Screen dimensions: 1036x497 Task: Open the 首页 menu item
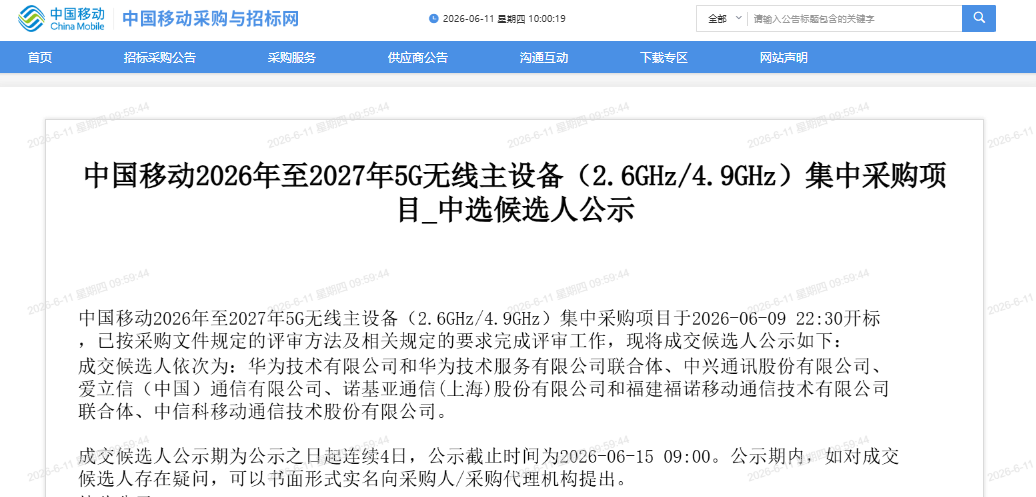coord(40,57)
